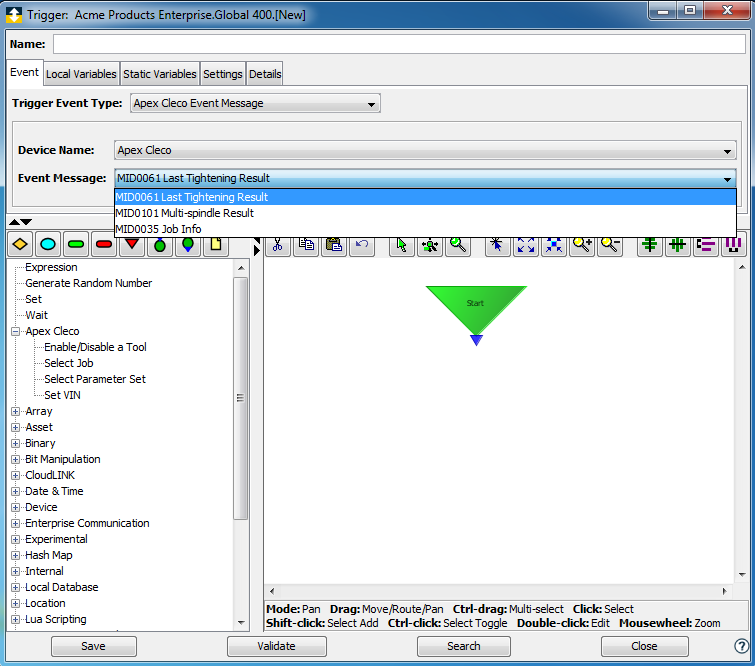Select the arrow pointer tool
Viewport: 755px width, 666px height.
[402, 245]
